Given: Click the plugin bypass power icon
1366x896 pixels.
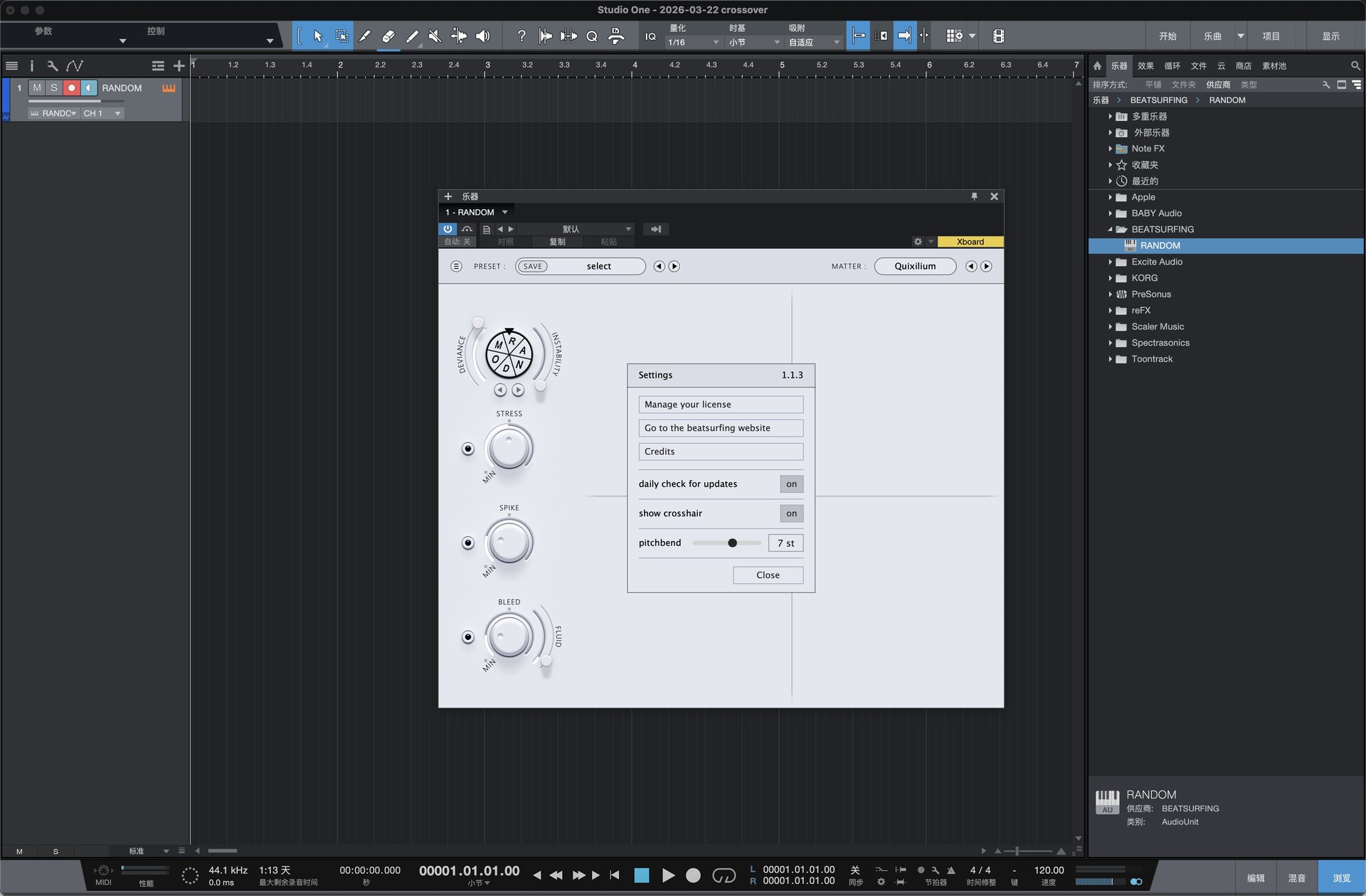Looking at the screenshot, I should coord(448,229).
